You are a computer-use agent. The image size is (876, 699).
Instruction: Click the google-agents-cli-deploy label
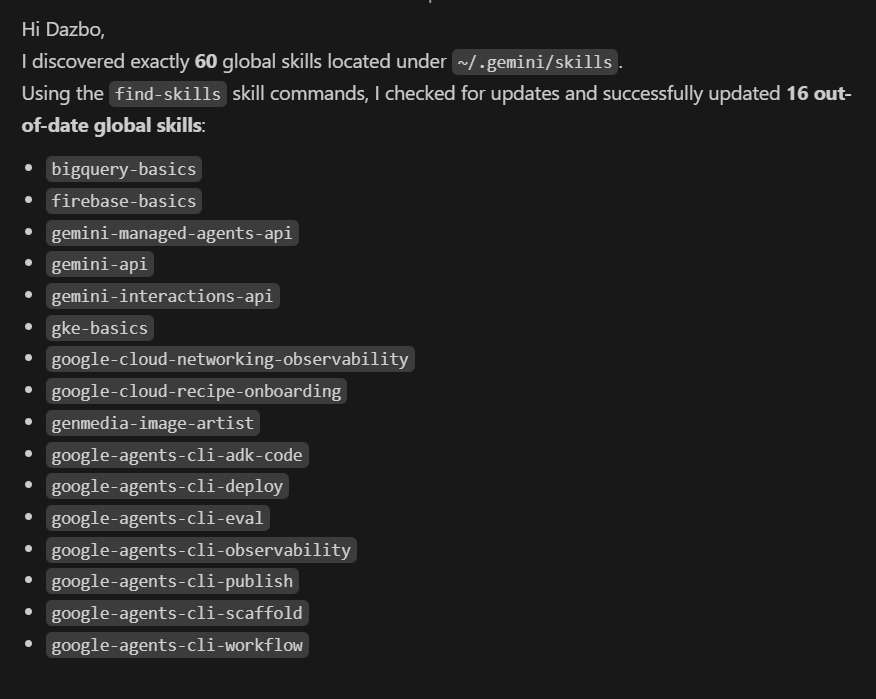coord(167,487)
